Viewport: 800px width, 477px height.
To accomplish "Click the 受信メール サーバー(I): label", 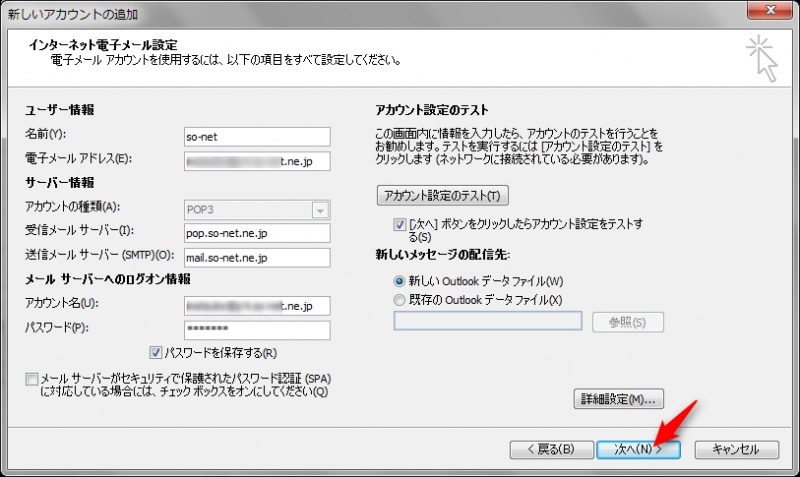I will click(x=80, y=231).
